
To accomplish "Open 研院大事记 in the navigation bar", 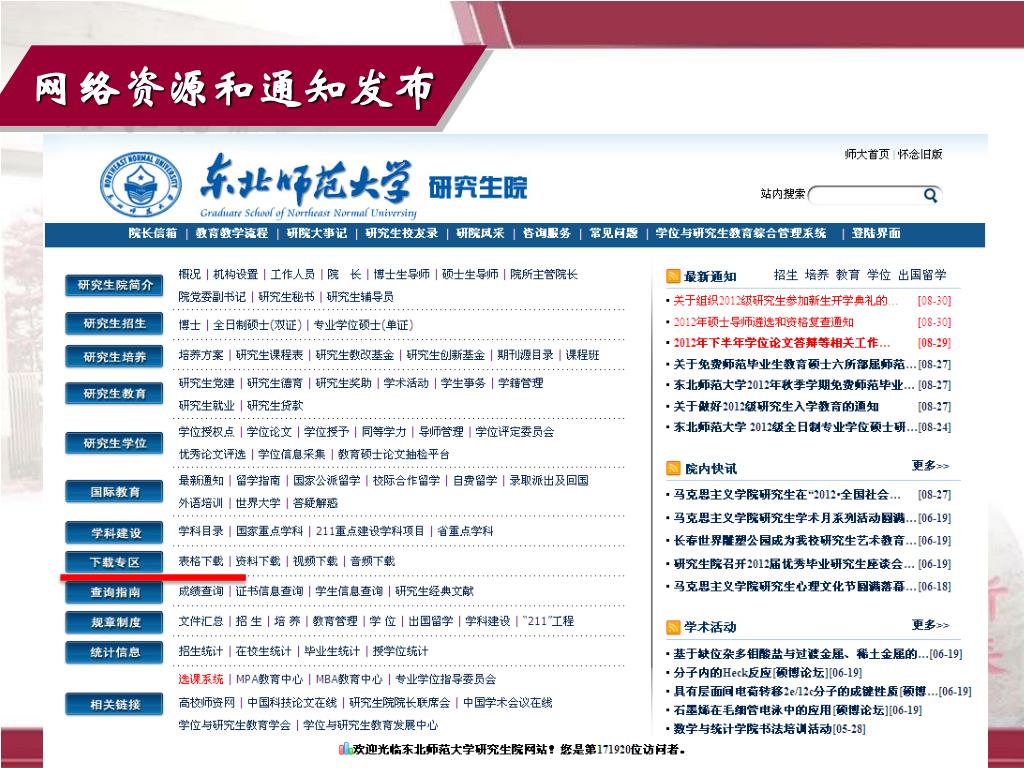I will (x=317, y=233).
